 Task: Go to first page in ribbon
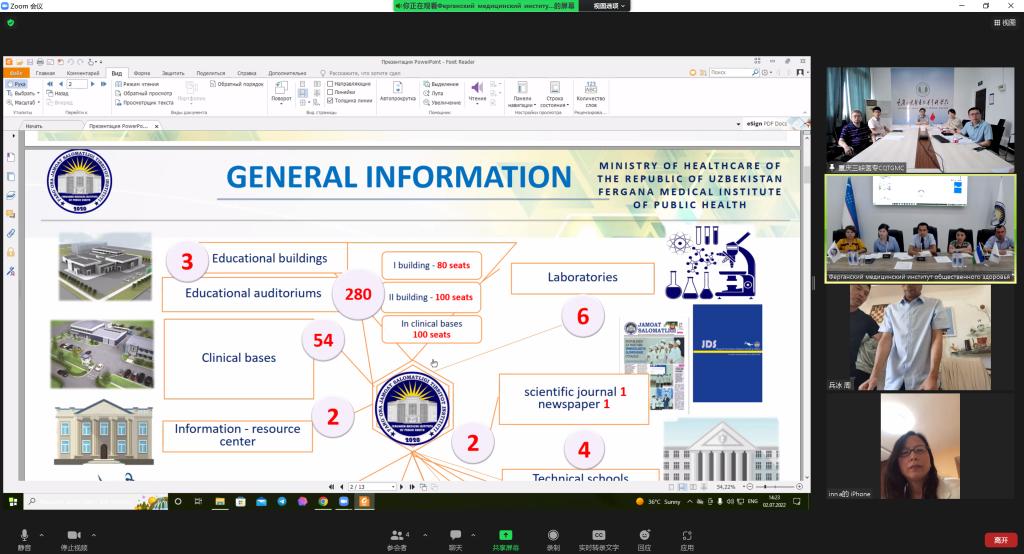[x=50, y=84]
